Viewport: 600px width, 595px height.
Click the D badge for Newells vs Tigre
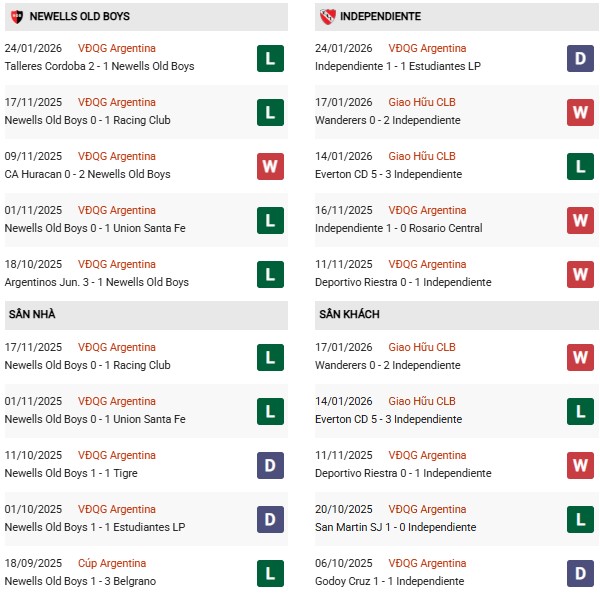(x=270, y=465)
